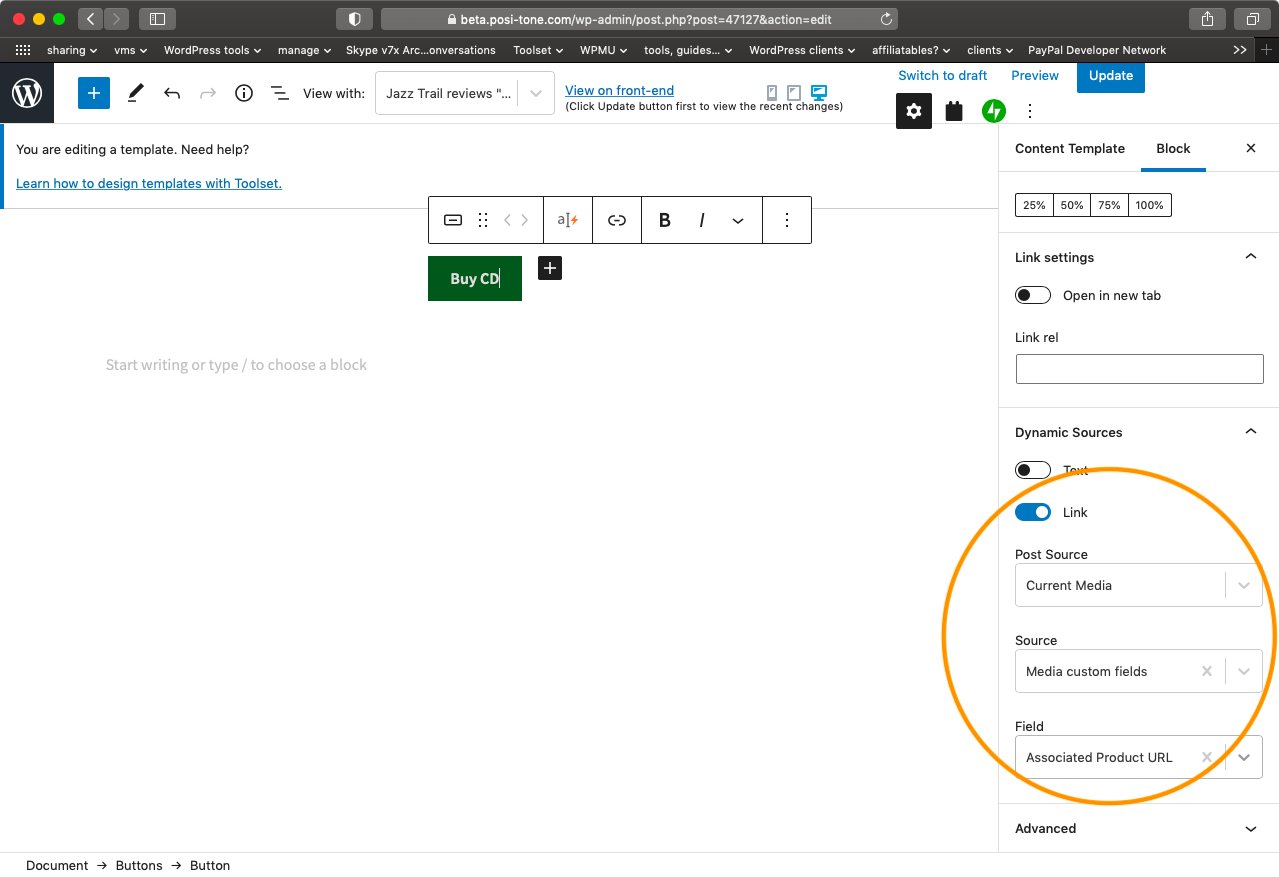1279x877 pixels.
Task: Collapse the Link settings section
Action: tap(1250, 257)
